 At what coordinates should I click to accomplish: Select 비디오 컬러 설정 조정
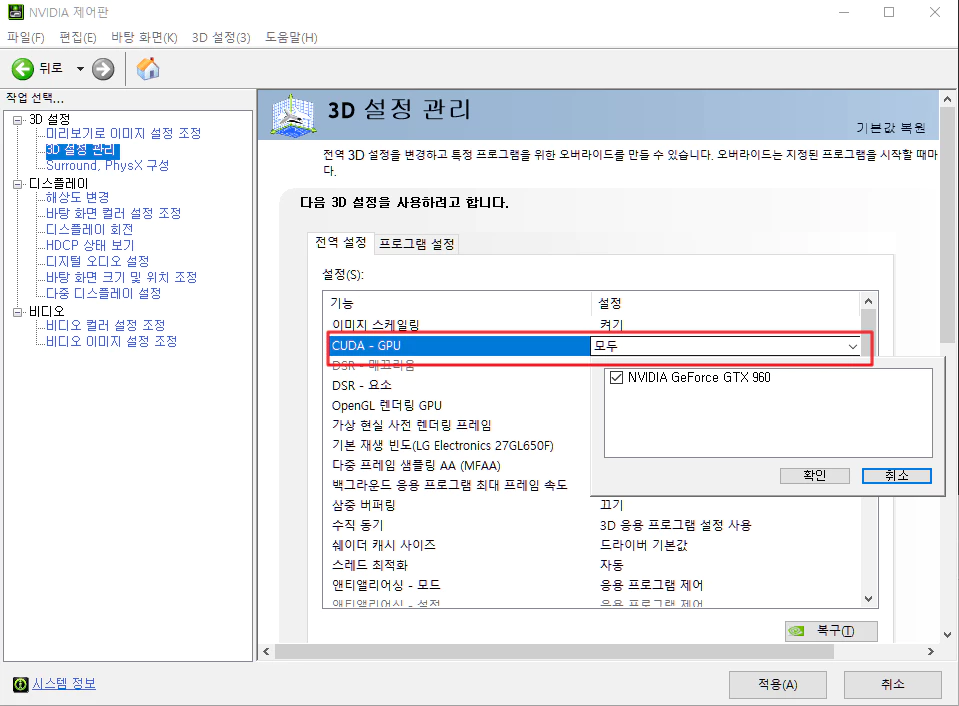point(106,325)
